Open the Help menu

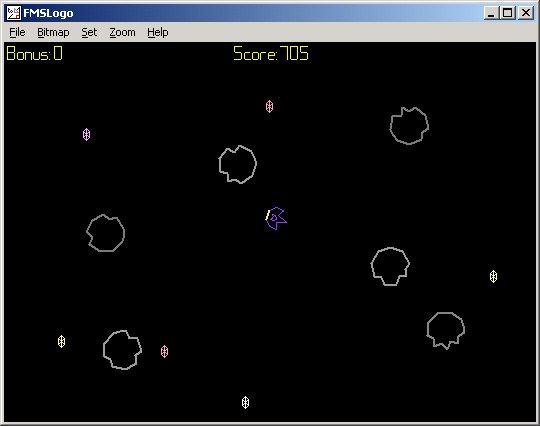pos(158,32)
